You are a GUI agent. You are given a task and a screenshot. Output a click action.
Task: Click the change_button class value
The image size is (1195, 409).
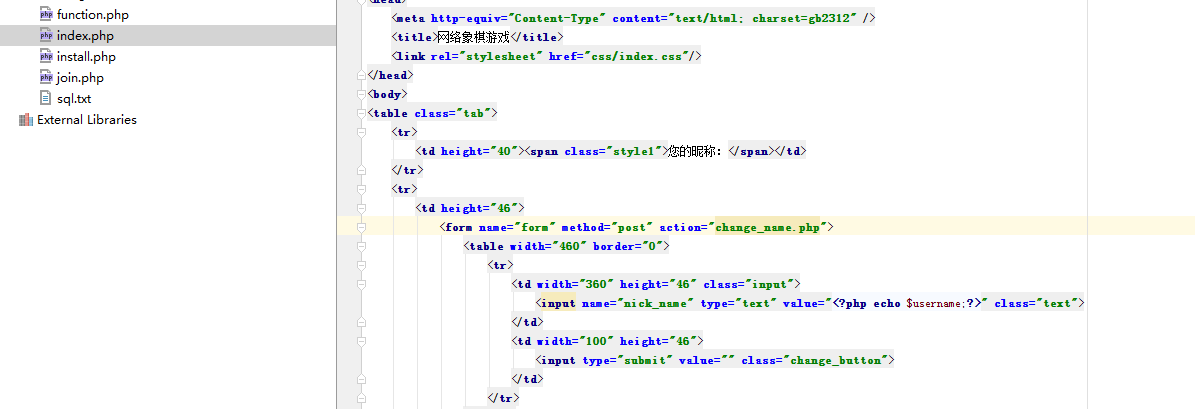coord(836,360)
